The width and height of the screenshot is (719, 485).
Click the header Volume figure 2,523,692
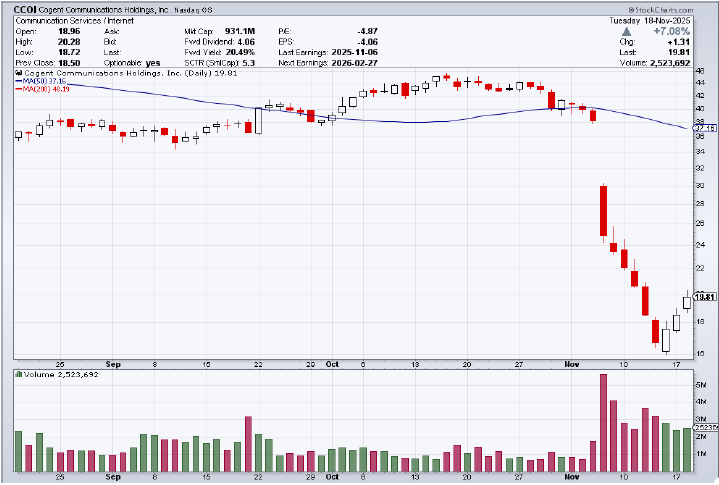(x=670, y=63)
